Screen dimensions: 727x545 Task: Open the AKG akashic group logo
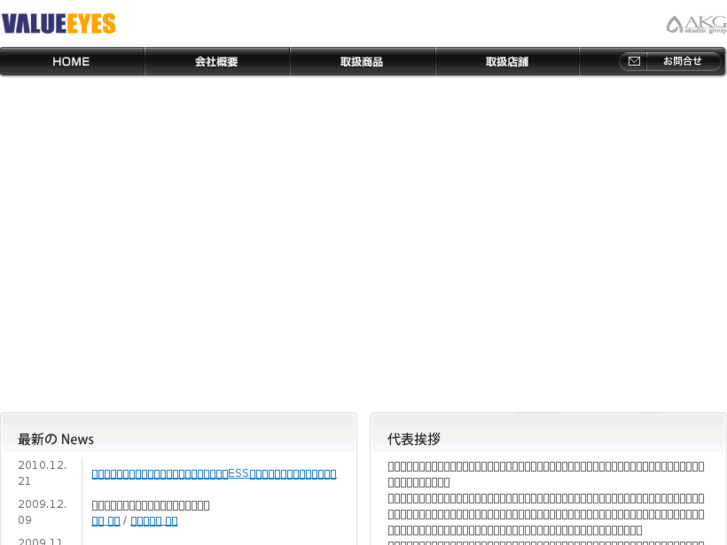[696, 25]
